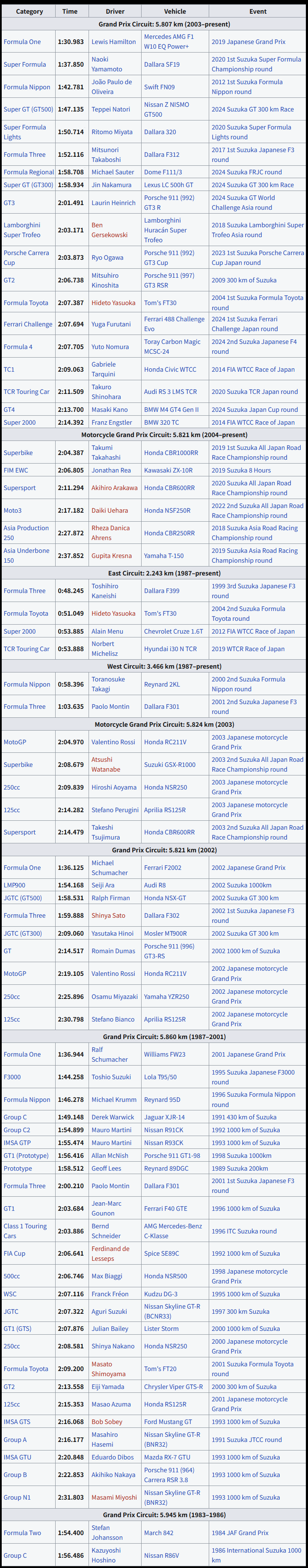
Task: Open the red Ben Gersekowski link
Action: pyautogui.click(x=110, y=230)
